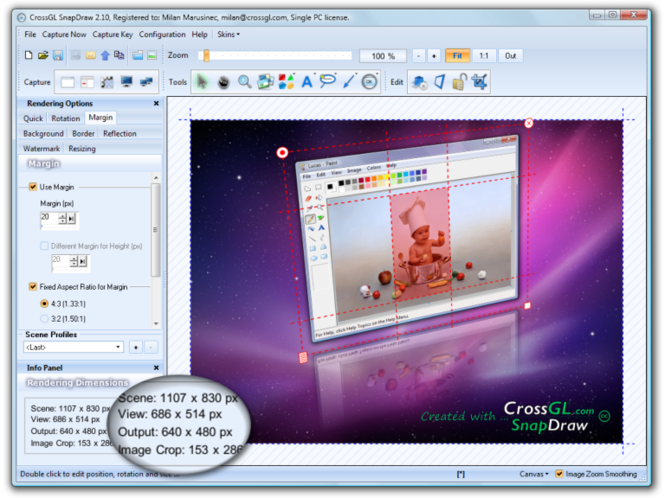Select the arrow pointer tool
This screenshot has width=665, height=498.
[202, 81]
